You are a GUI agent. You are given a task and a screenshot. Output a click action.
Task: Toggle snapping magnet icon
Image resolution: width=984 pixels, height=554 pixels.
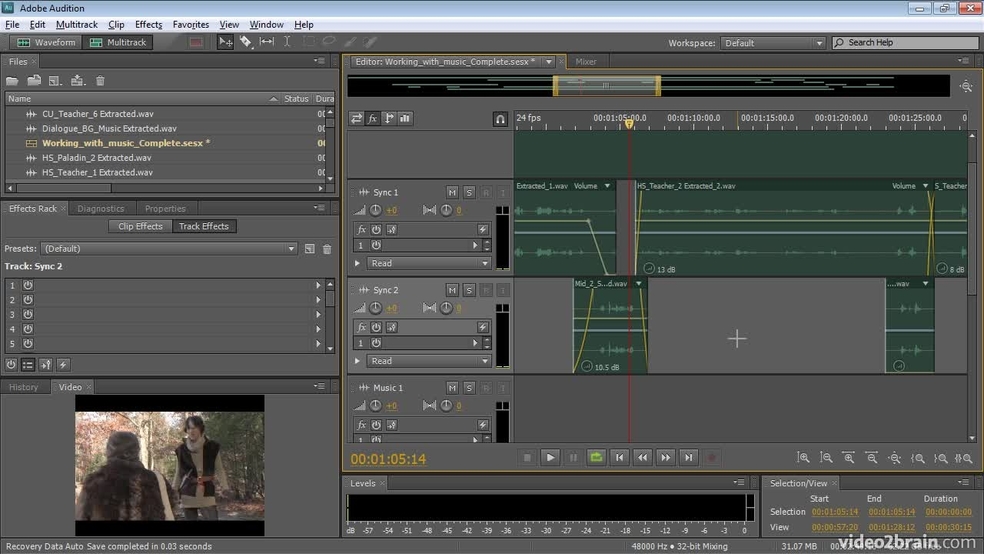[x=500, y=119]
